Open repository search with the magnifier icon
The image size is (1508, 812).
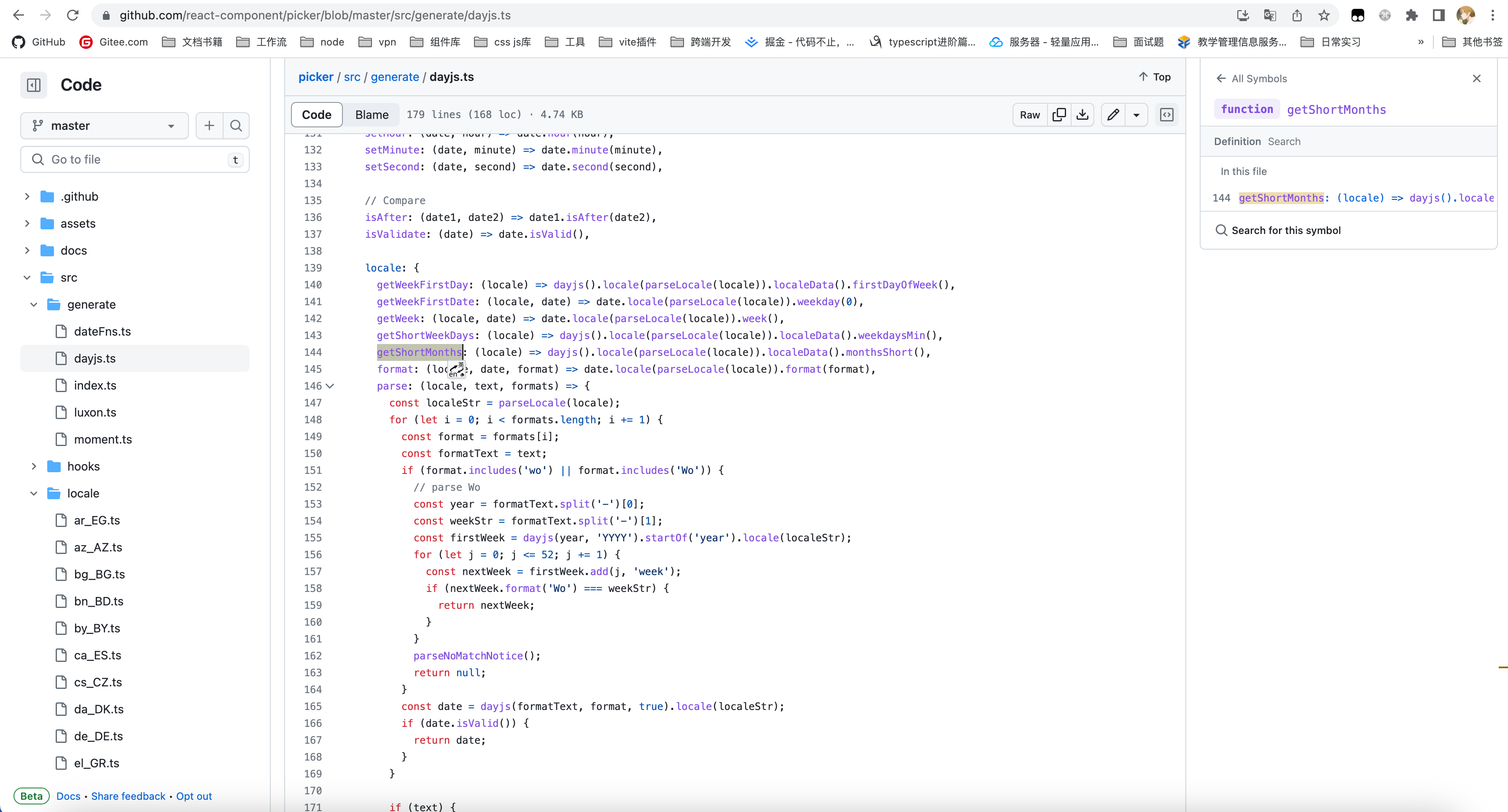[x=237, y=125]
